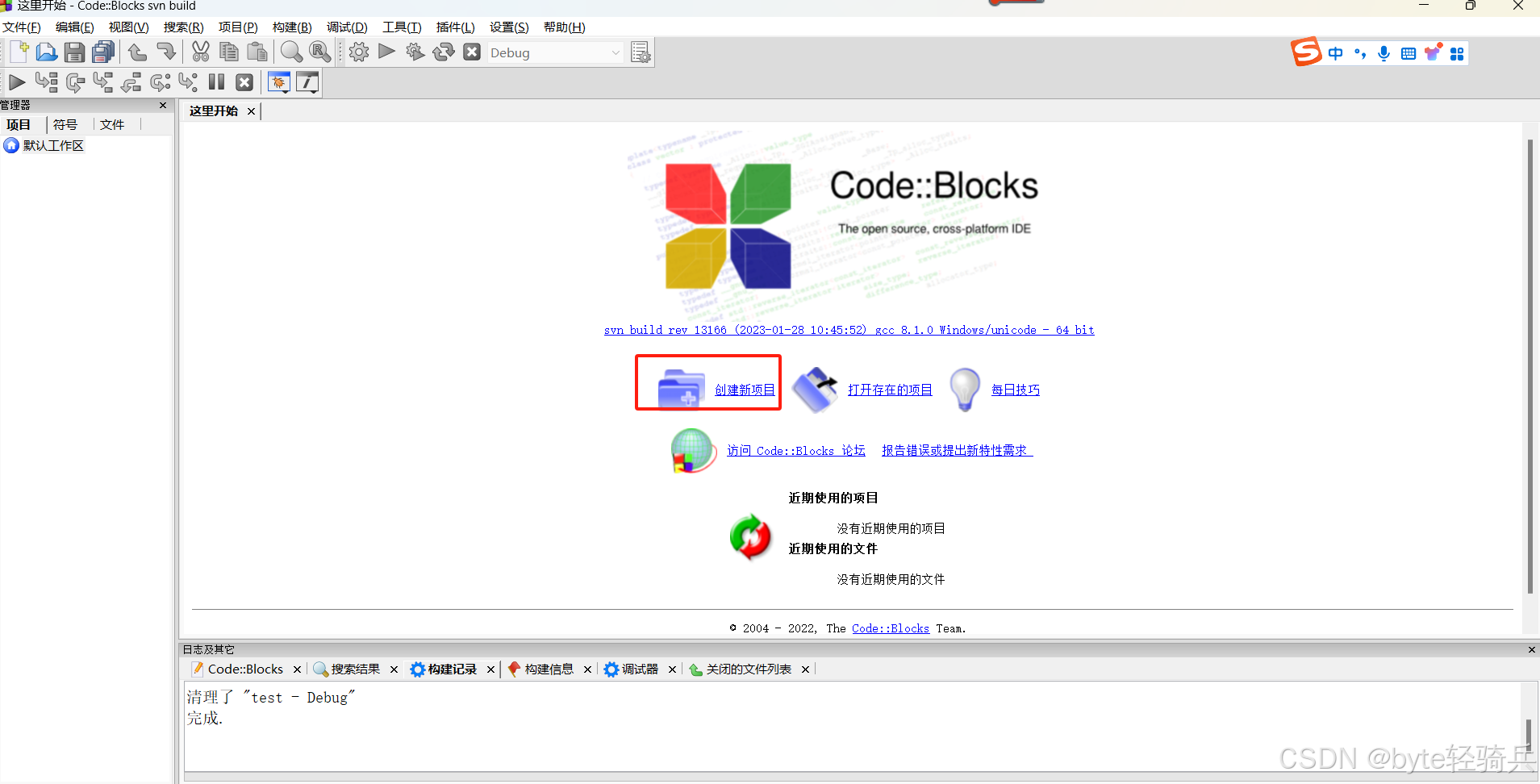Open the 视图(V) menu
The width and height of the screenshot is (1540, 784).
pos(129,27)
